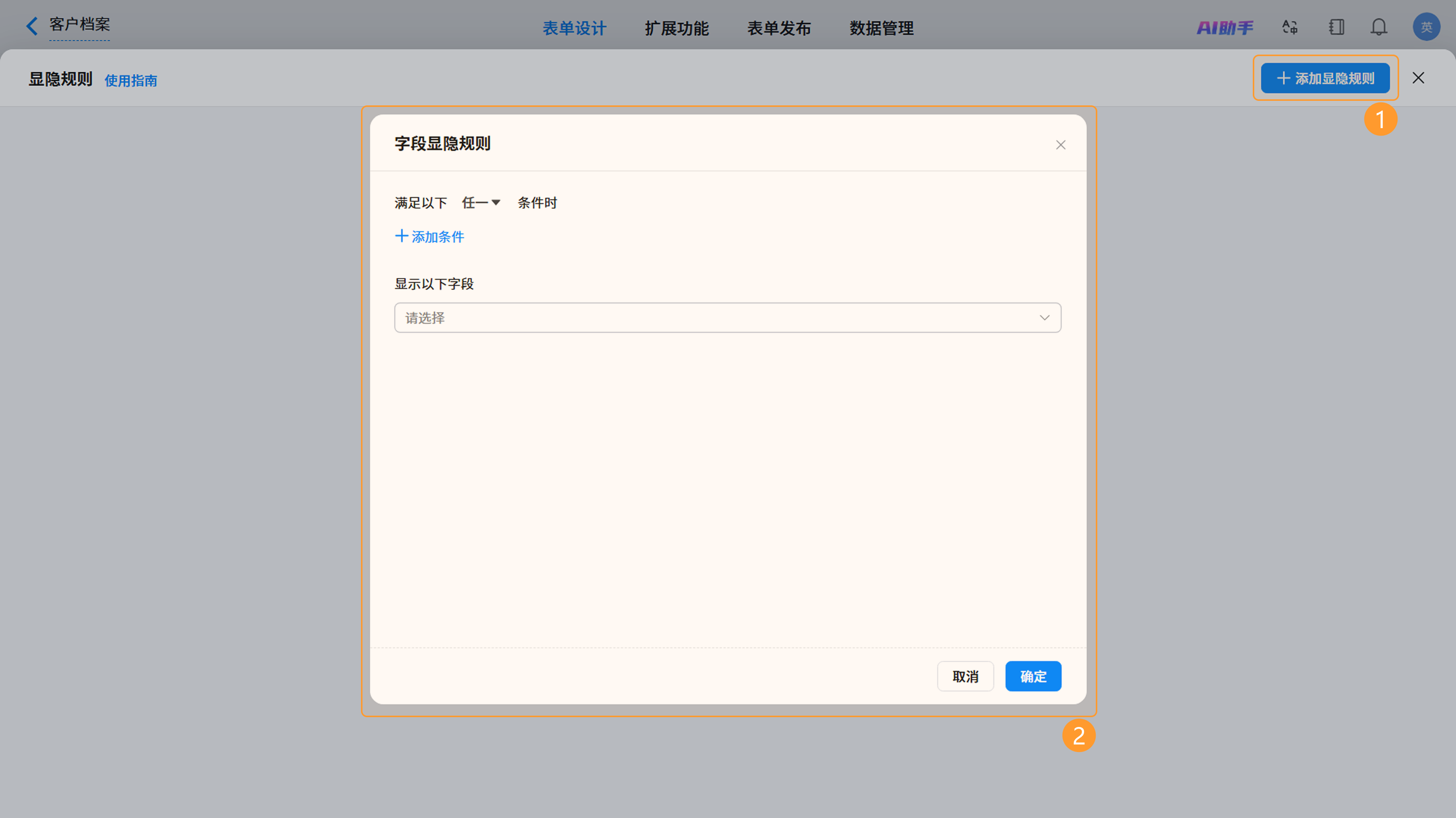Open the language translation icon
Screen dimensions: 1456x818
tap(1290, 27)
